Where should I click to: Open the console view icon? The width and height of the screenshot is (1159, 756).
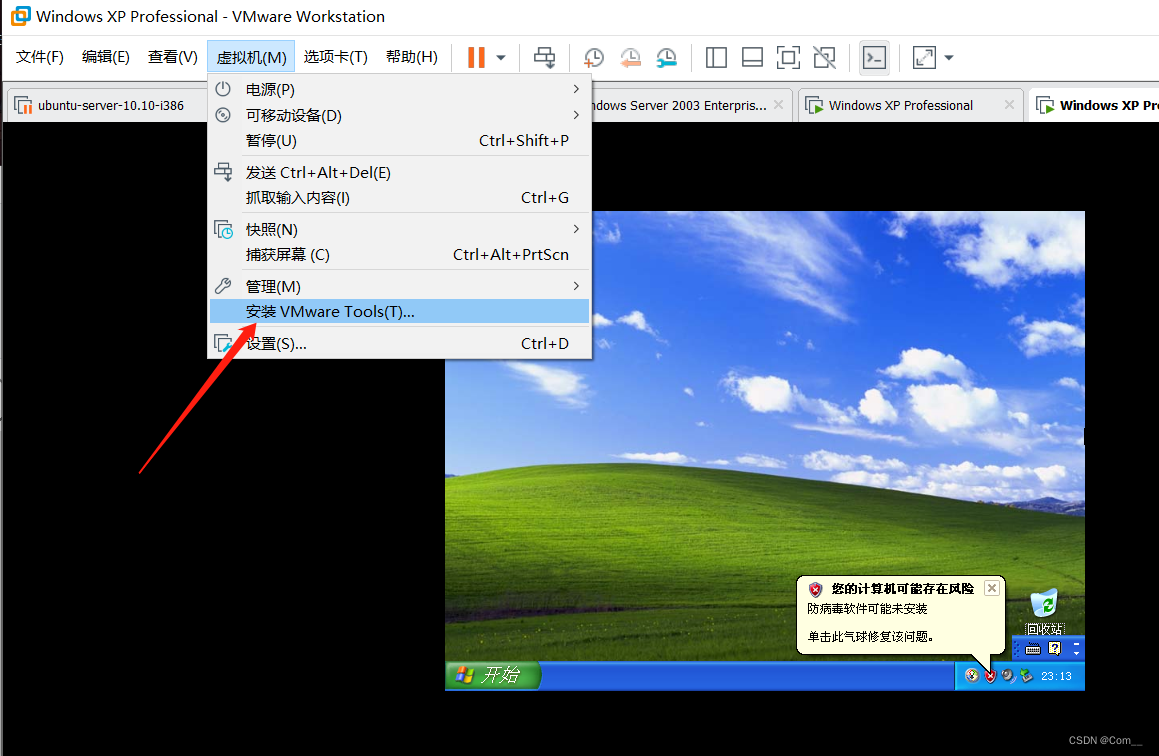point(874,58)
